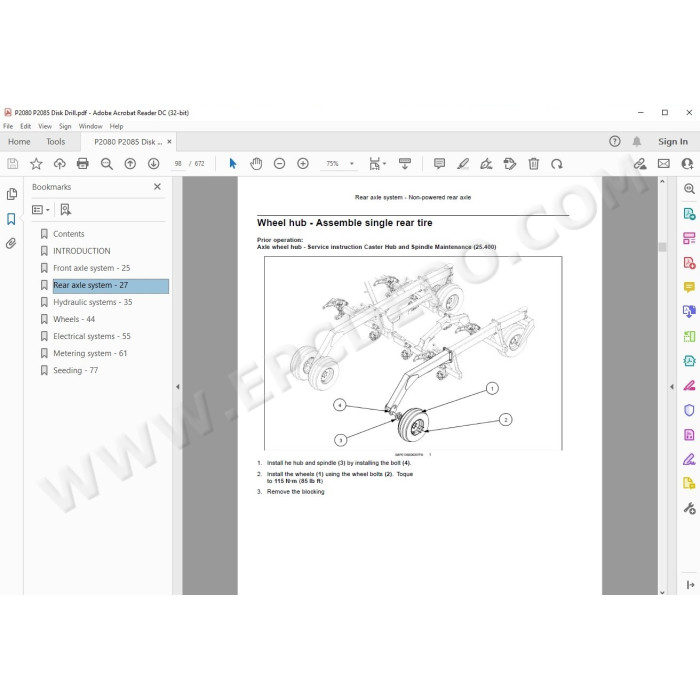Open Wheels - 44 bookmark

(x=74, y=319)
